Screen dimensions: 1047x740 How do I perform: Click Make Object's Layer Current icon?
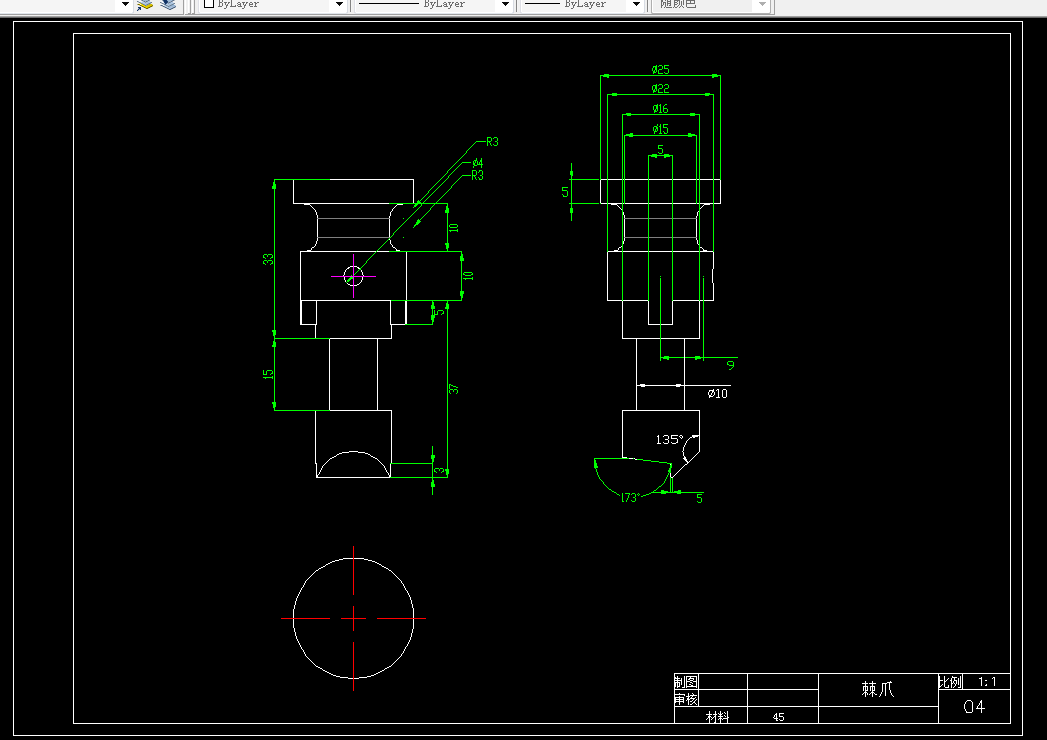coord(145,4)
